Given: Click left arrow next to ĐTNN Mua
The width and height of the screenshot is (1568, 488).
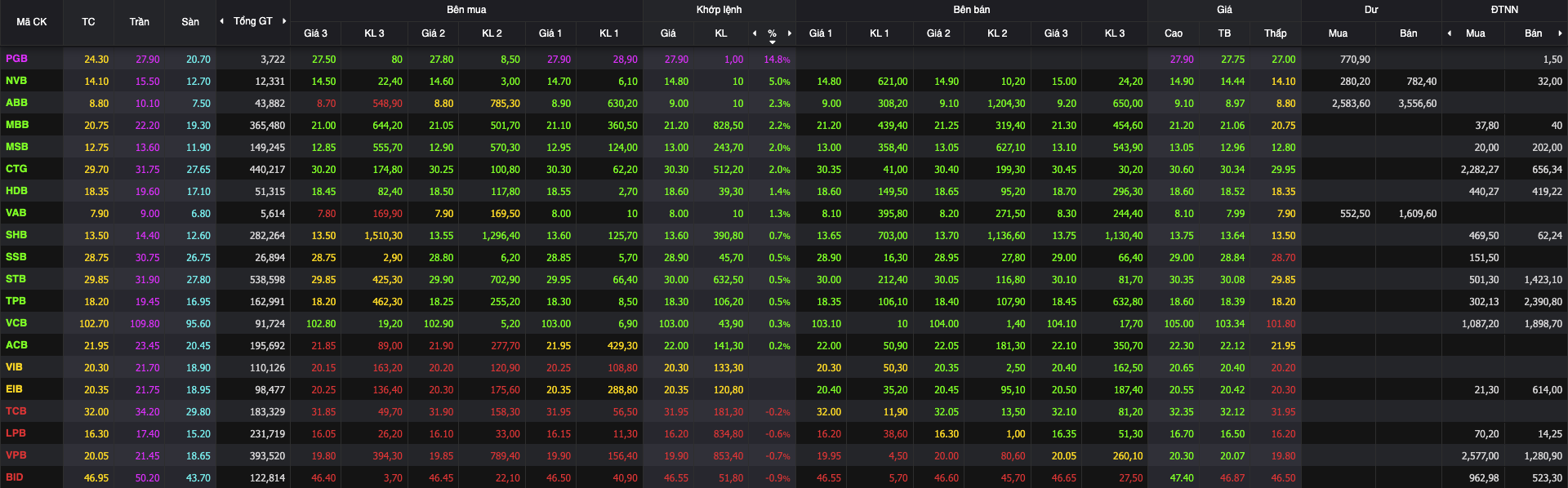Looking at the screenshot, I should click(1450, 33).
